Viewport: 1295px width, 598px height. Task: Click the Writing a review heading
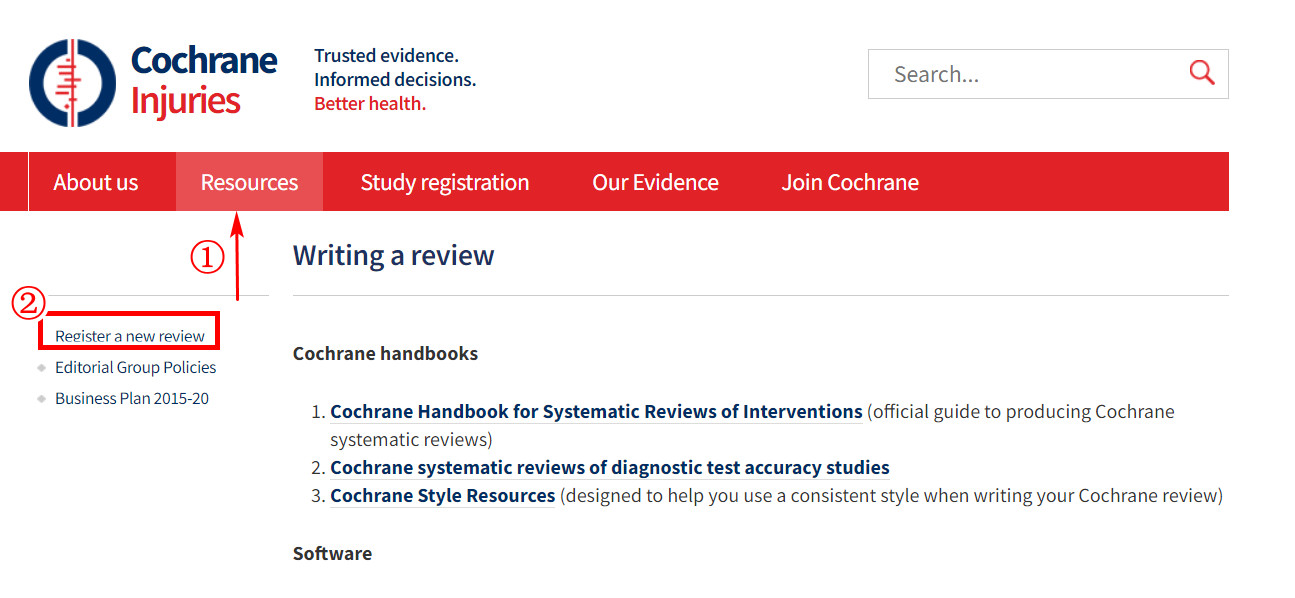394,255
